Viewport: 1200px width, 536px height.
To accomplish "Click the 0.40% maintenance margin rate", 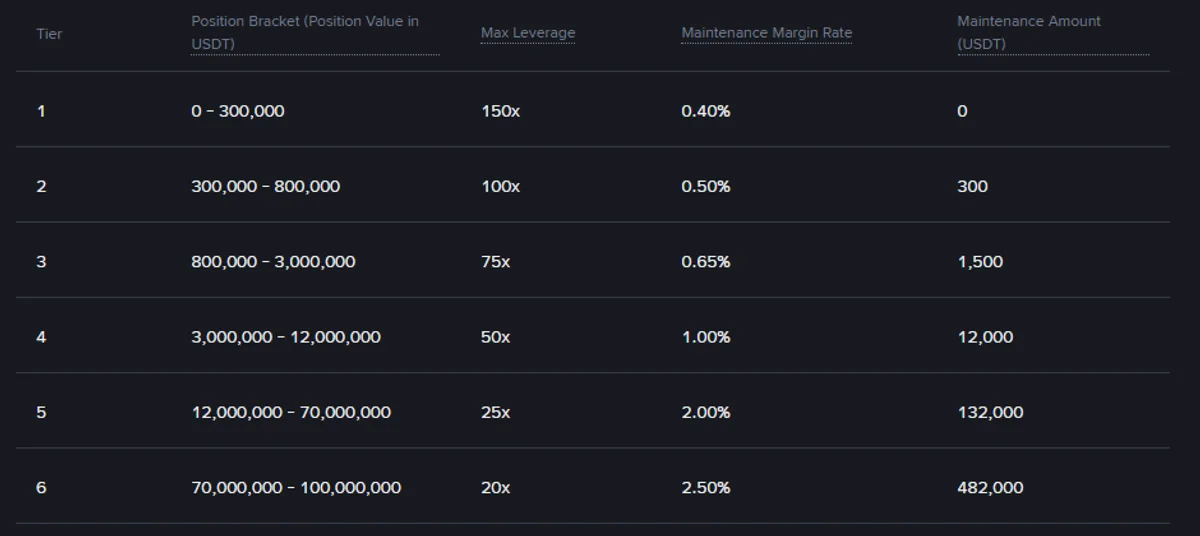I will (x=706, y=111).
